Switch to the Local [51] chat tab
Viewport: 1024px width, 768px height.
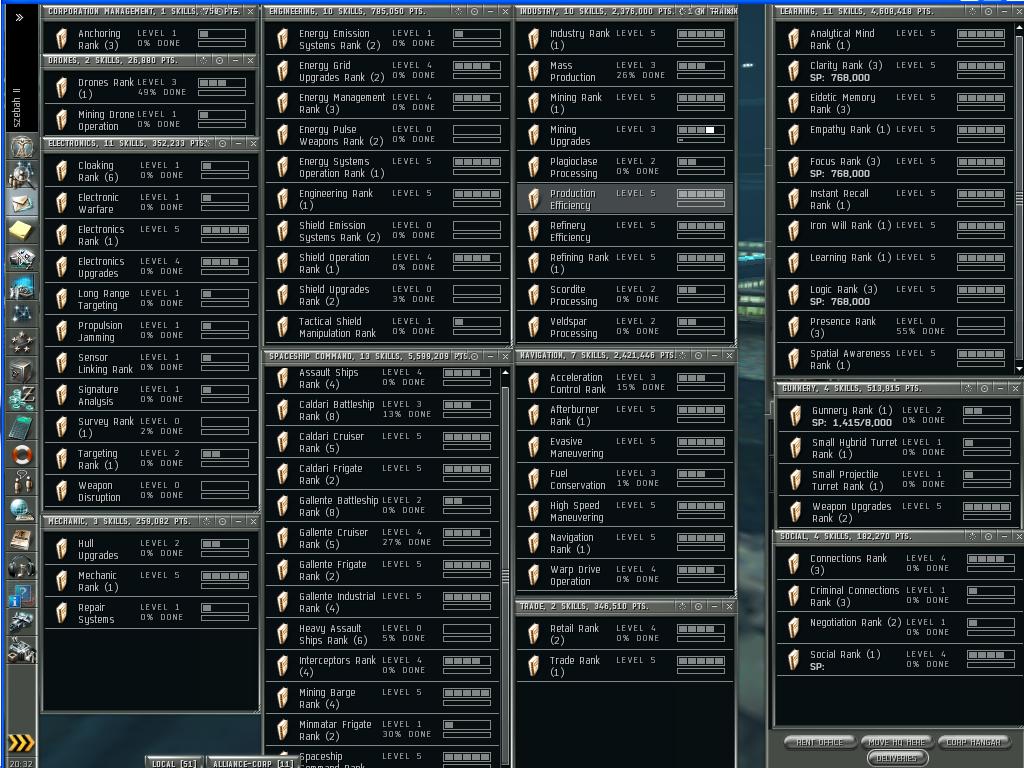(174, 763)
